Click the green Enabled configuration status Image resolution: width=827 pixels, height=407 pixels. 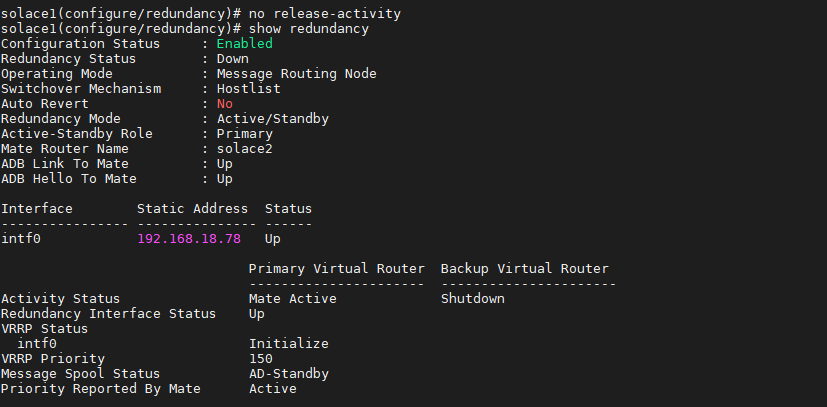pos(244,44)
